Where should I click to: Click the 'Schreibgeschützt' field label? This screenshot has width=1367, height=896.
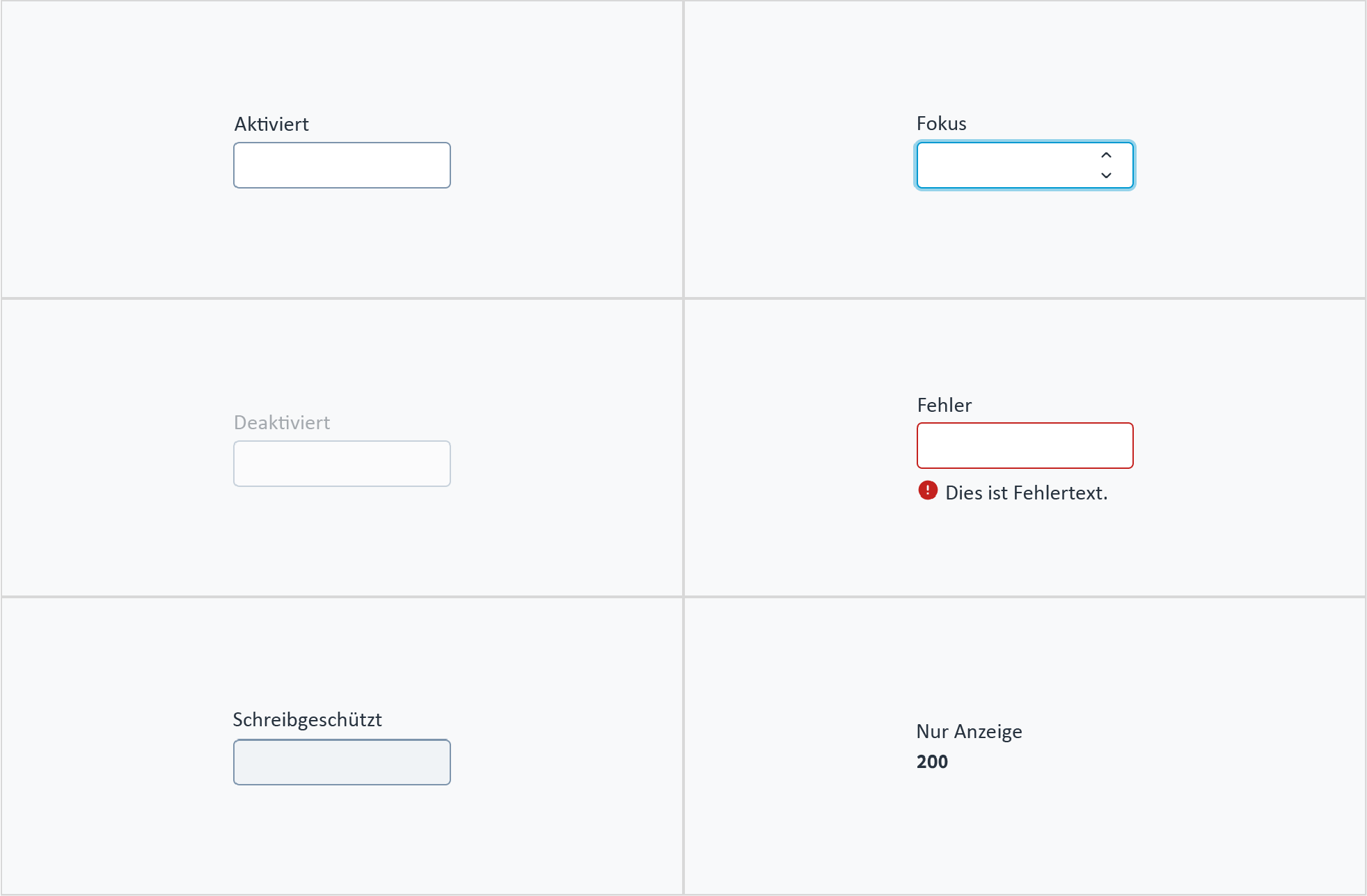point(307,720)
